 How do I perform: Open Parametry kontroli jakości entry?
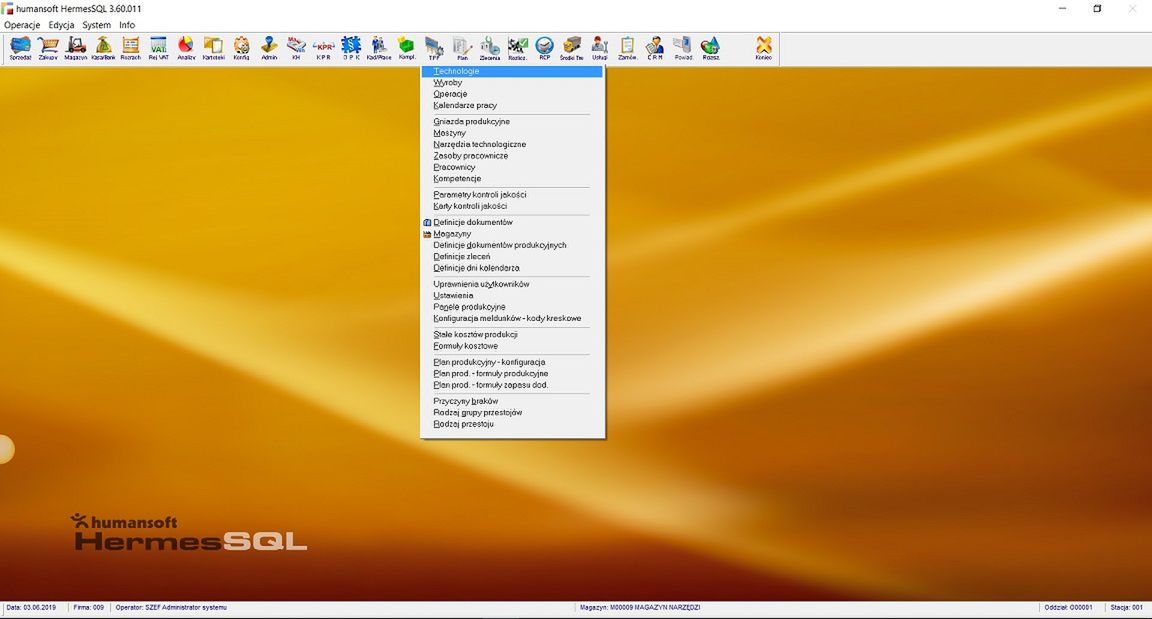click(x=512, y=195)
